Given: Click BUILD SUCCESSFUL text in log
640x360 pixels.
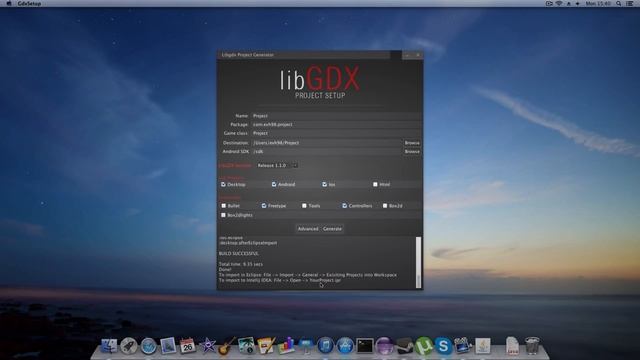Looking at the screenshot, I should [x=238, y=253].
